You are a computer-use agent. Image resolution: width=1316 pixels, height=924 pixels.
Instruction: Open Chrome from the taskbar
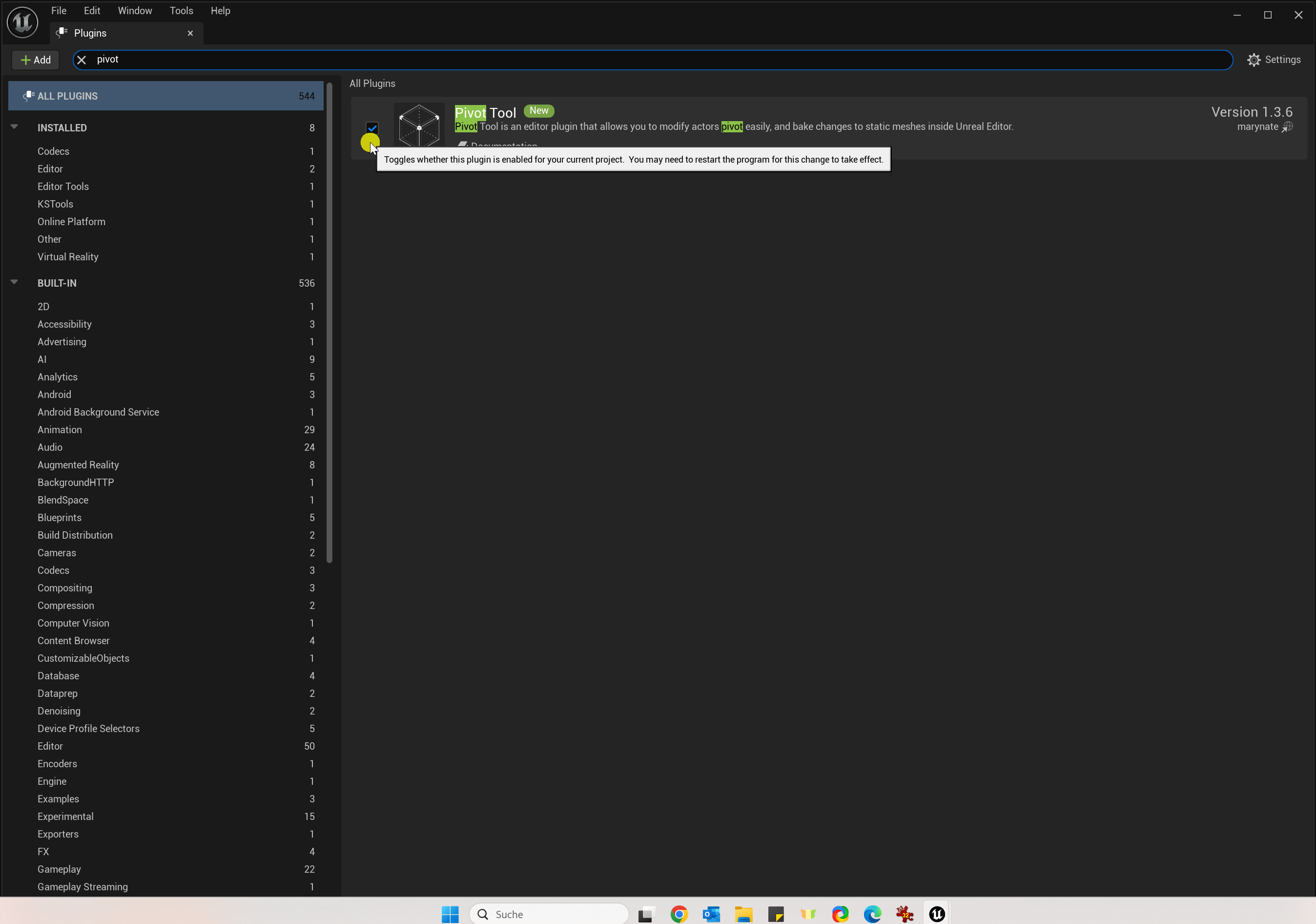click(x=679, y=914)
